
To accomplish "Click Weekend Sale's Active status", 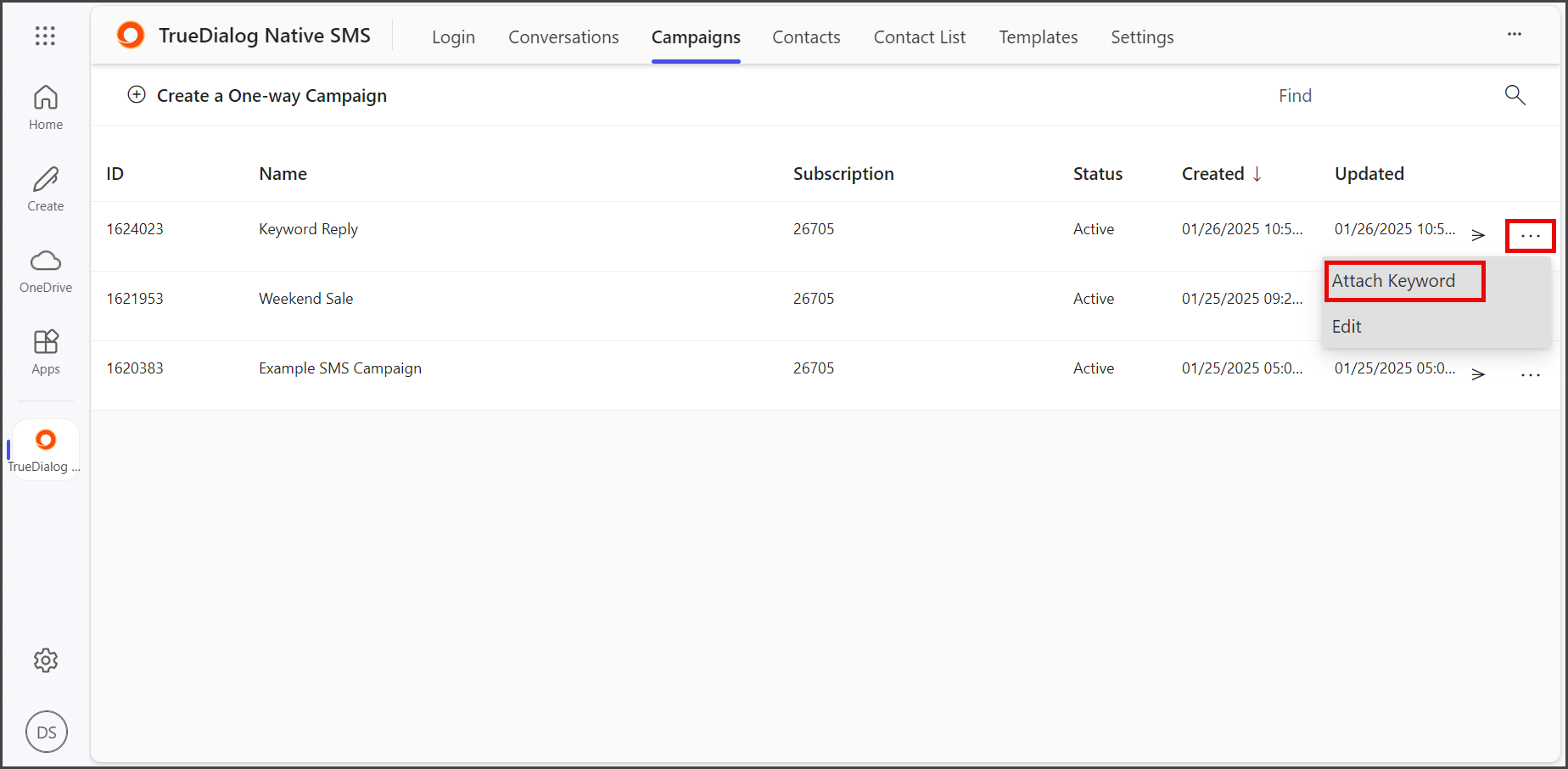I will (1094, 299).
